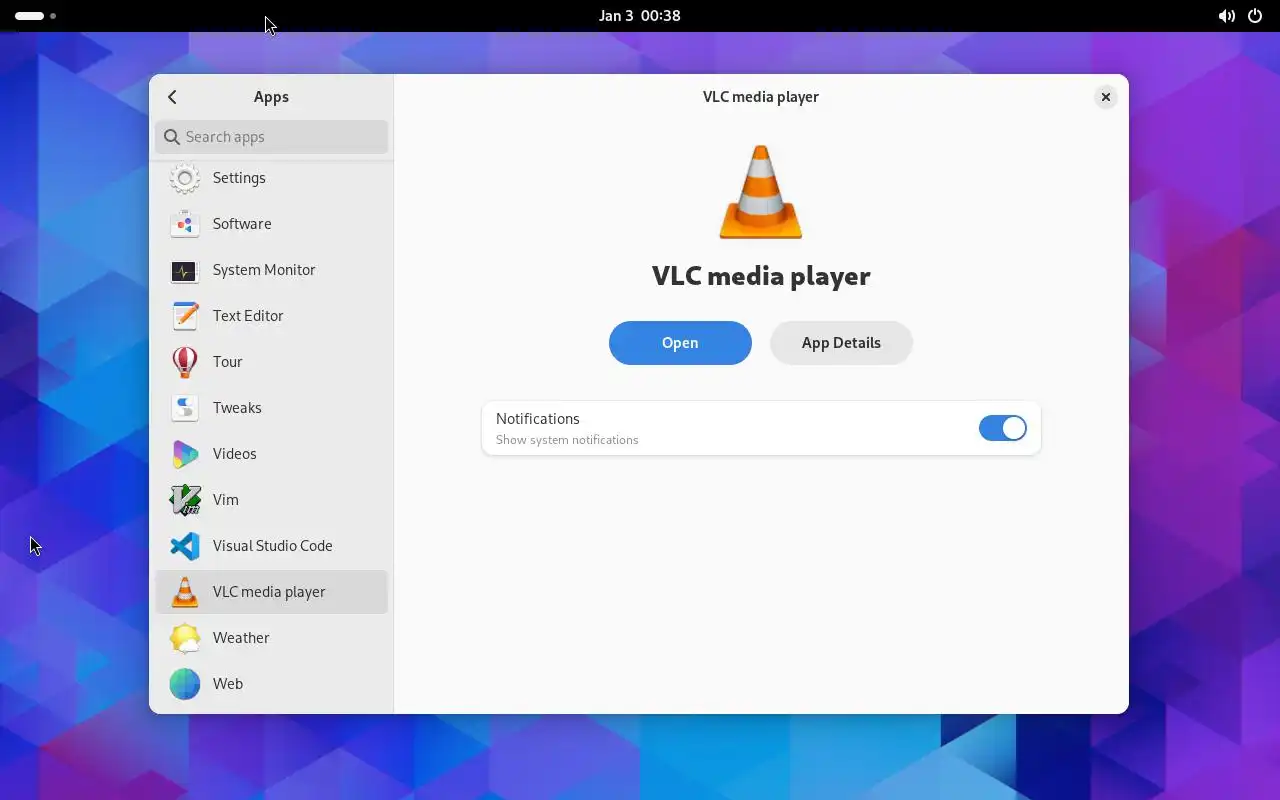The width and height of the screenshot is (1280, 800).
Task: Open the clock and calendar menu
Action: pos(640,16)
